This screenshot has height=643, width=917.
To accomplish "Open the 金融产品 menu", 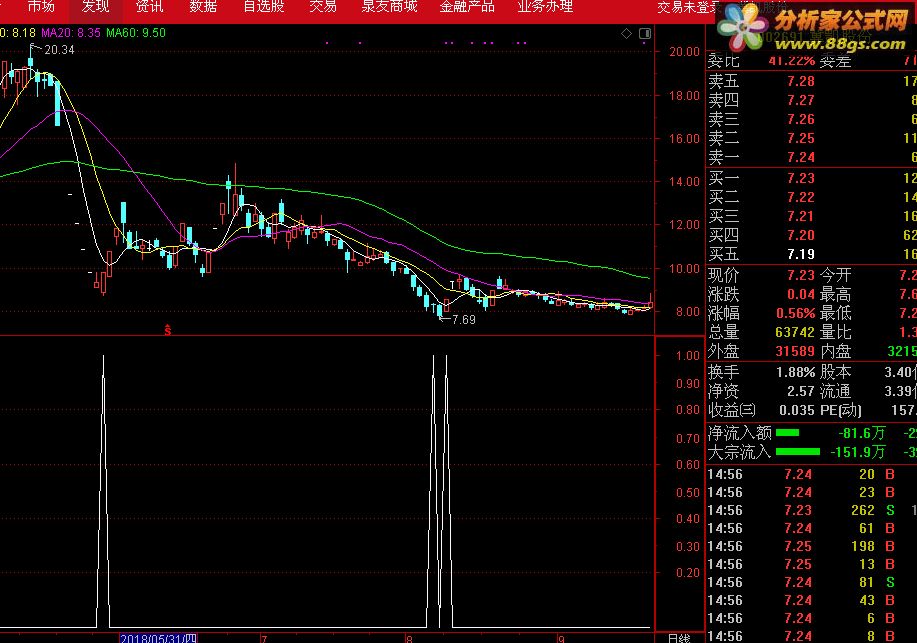I will (467, 7).
